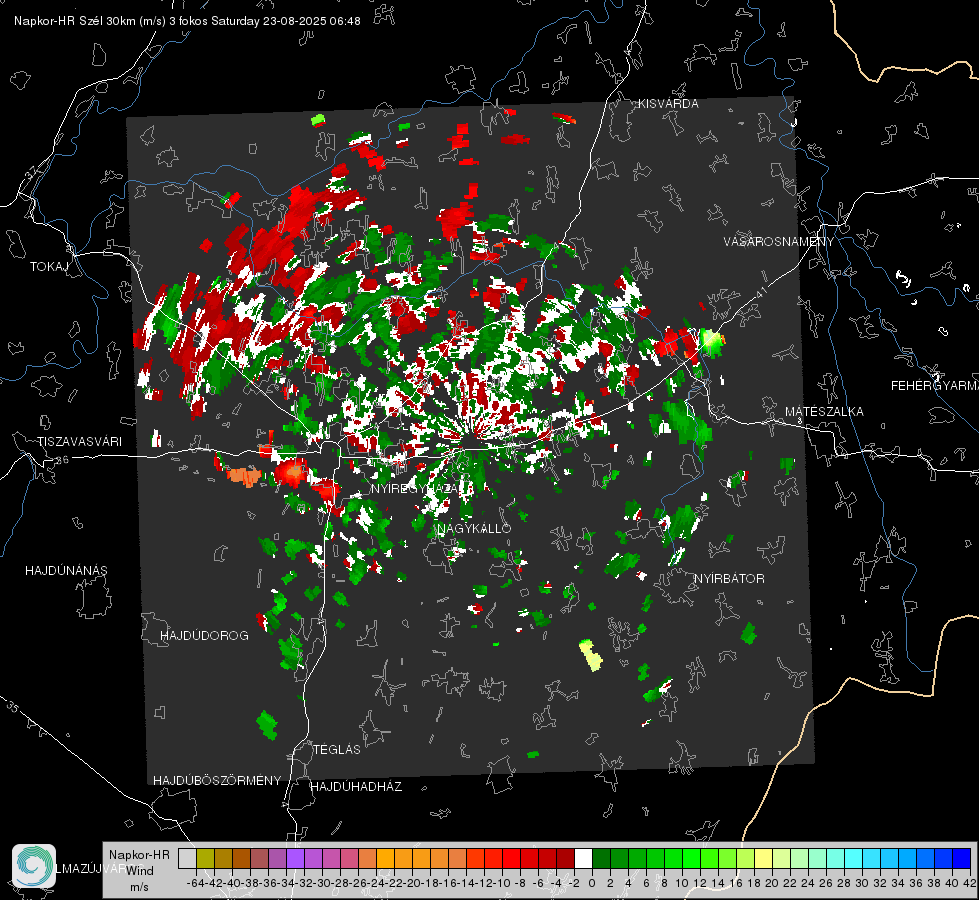Select the cyan swatch between 28 and 30

pyautogui.click(x=853, y=859)
